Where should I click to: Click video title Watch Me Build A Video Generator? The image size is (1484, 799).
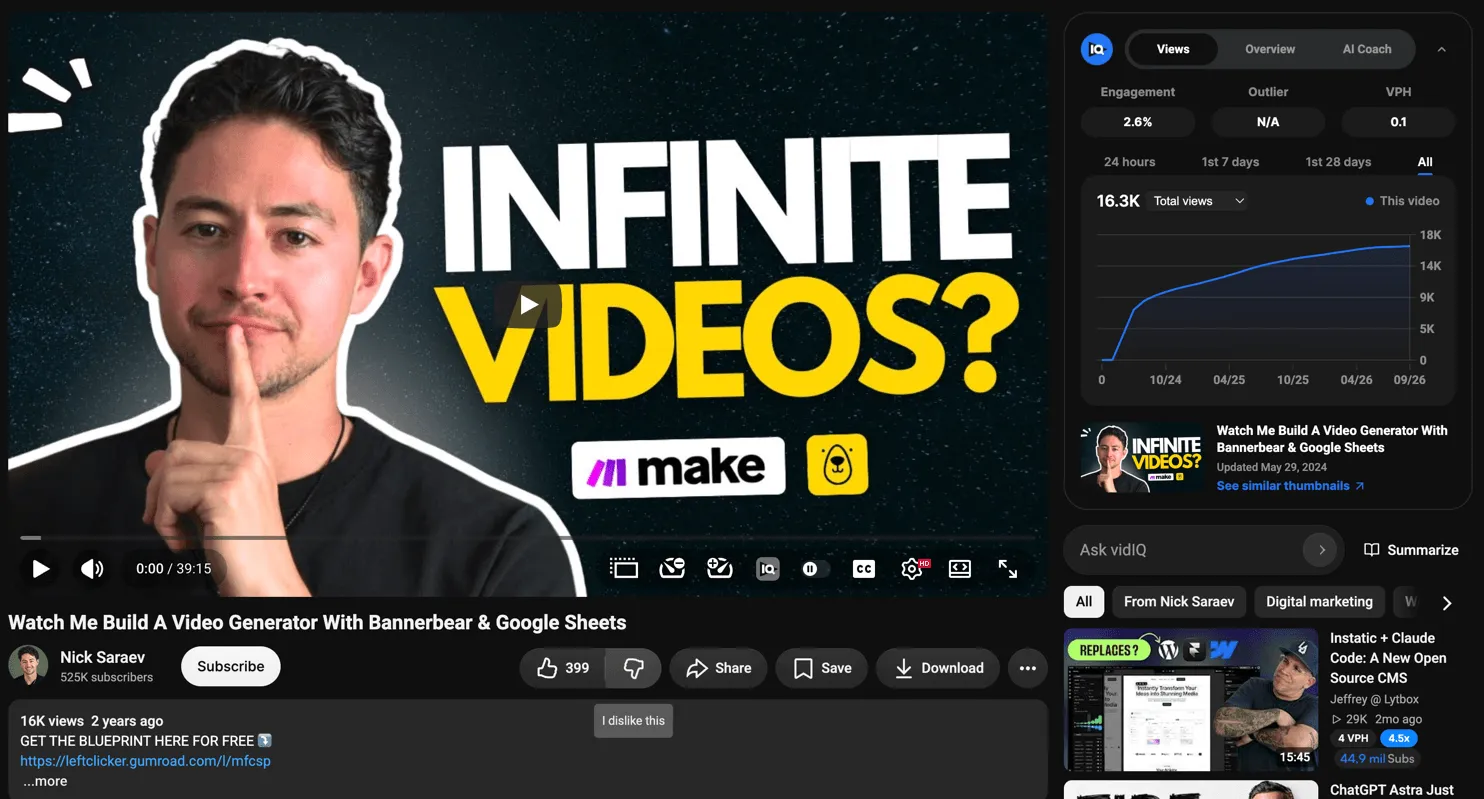[317, 622]
